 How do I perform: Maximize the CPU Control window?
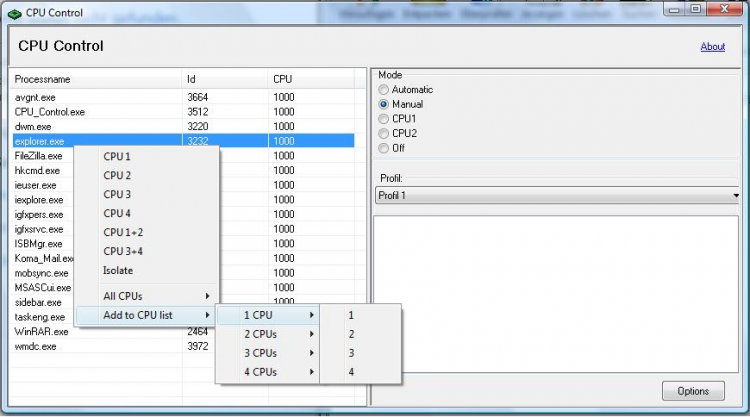695,9
